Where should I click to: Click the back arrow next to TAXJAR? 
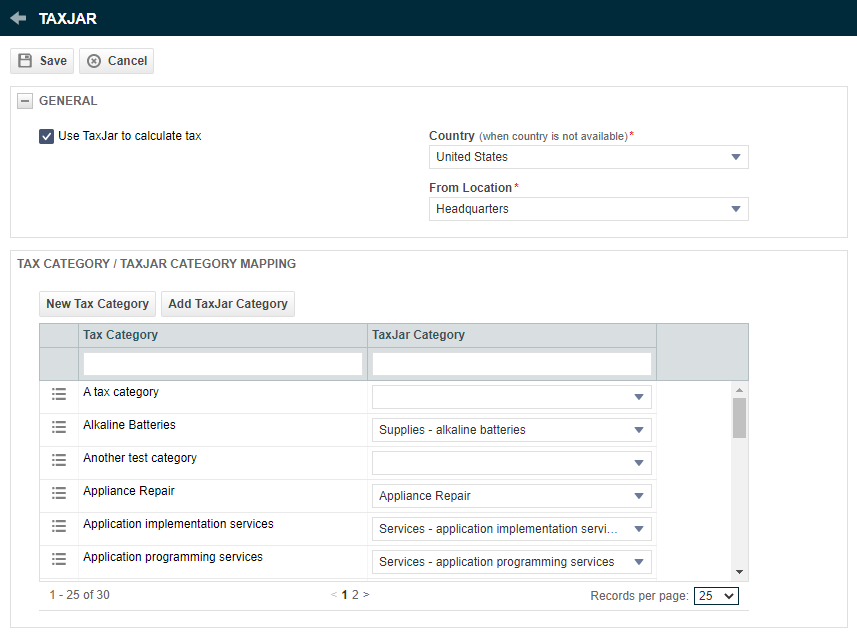[18, 18]
